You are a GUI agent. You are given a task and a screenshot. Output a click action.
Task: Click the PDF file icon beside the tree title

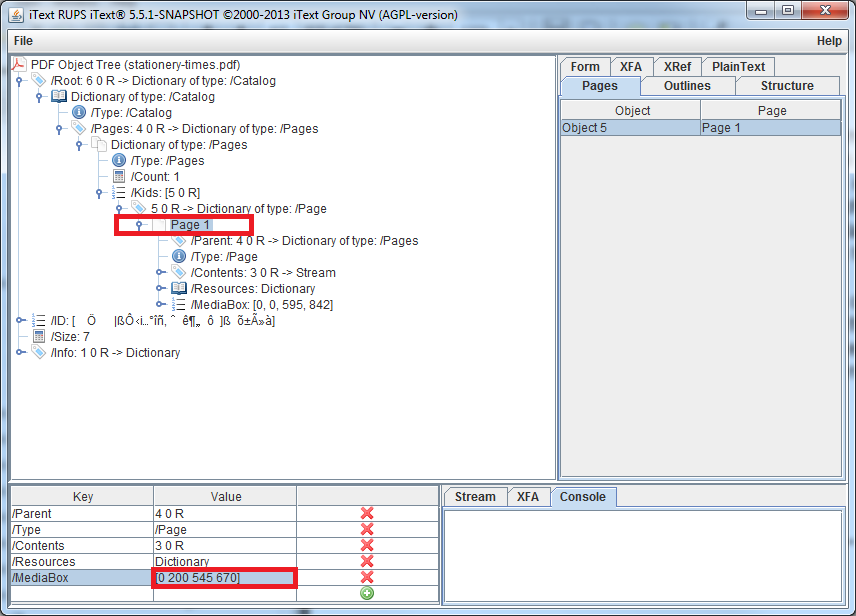click(19, 62)
